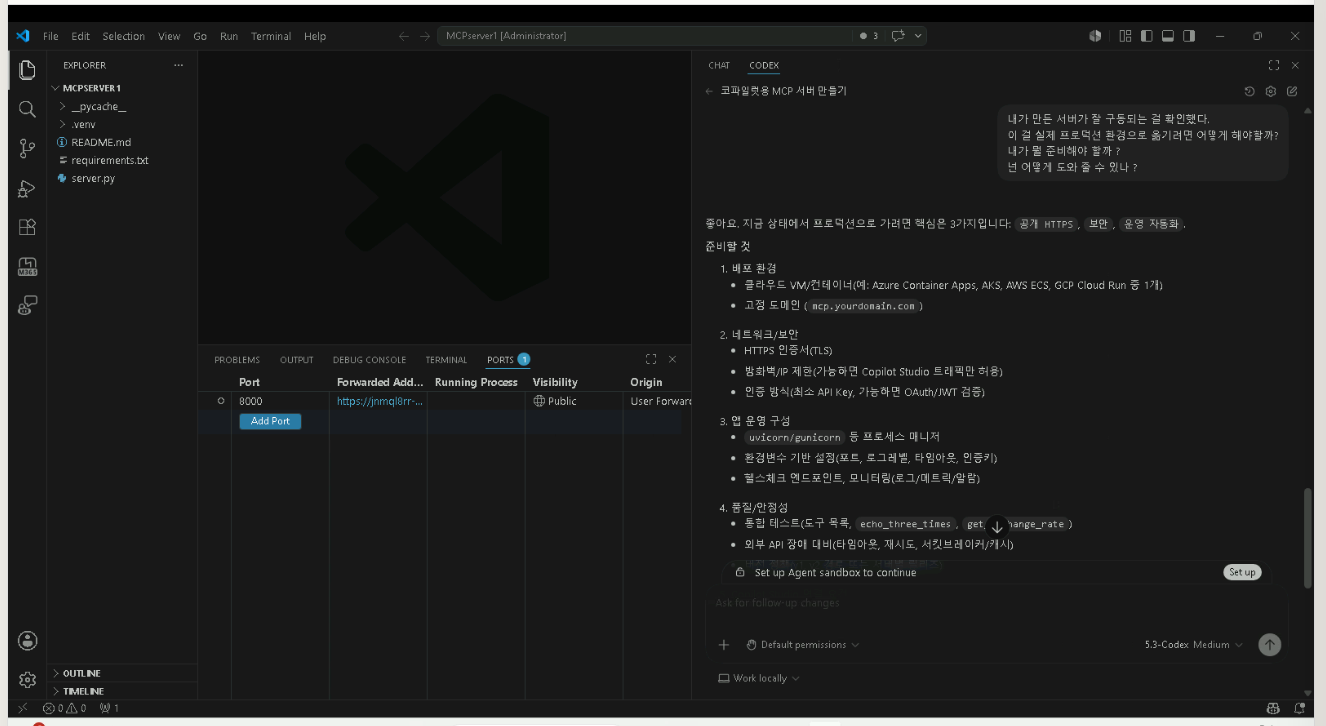Open the MAKE extension icon in activity bar
Image resolution: width=1326 pixels, height=726 pixels.
[x=27, y=267]
